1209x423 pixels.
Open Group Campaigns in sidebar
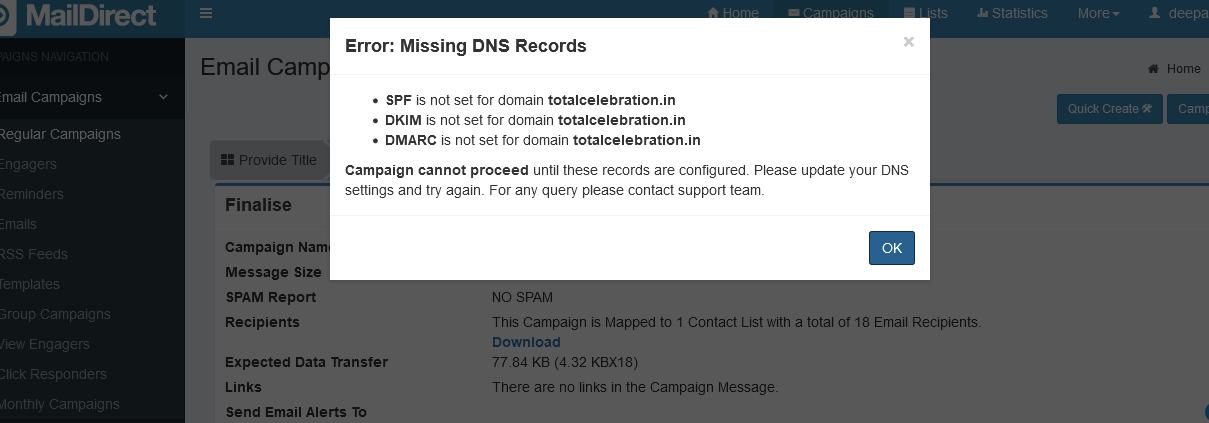coord(55,314)
